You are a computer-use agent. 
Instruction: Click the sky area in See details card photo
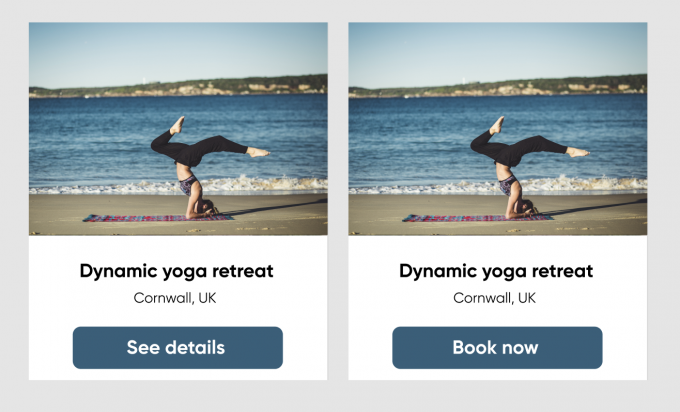pos(178,50)
